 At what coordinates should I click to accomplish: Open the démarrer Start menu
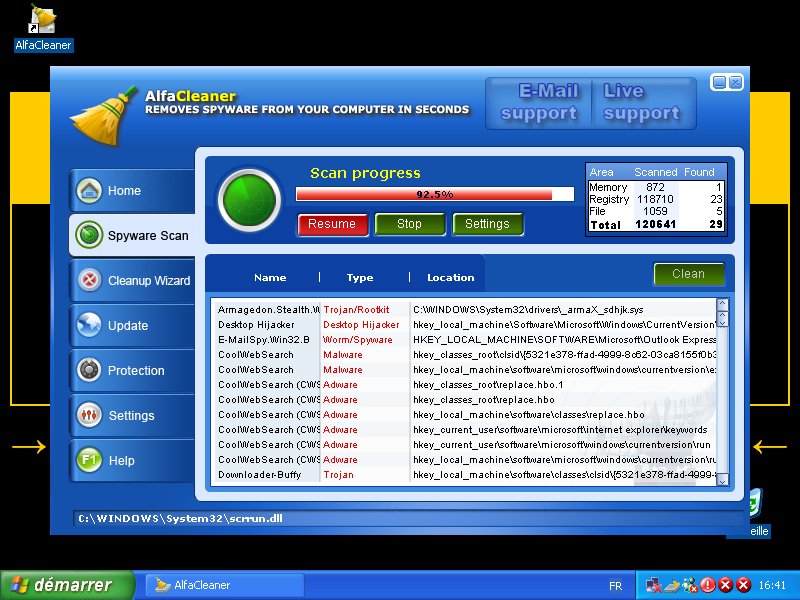coord(67,585)
